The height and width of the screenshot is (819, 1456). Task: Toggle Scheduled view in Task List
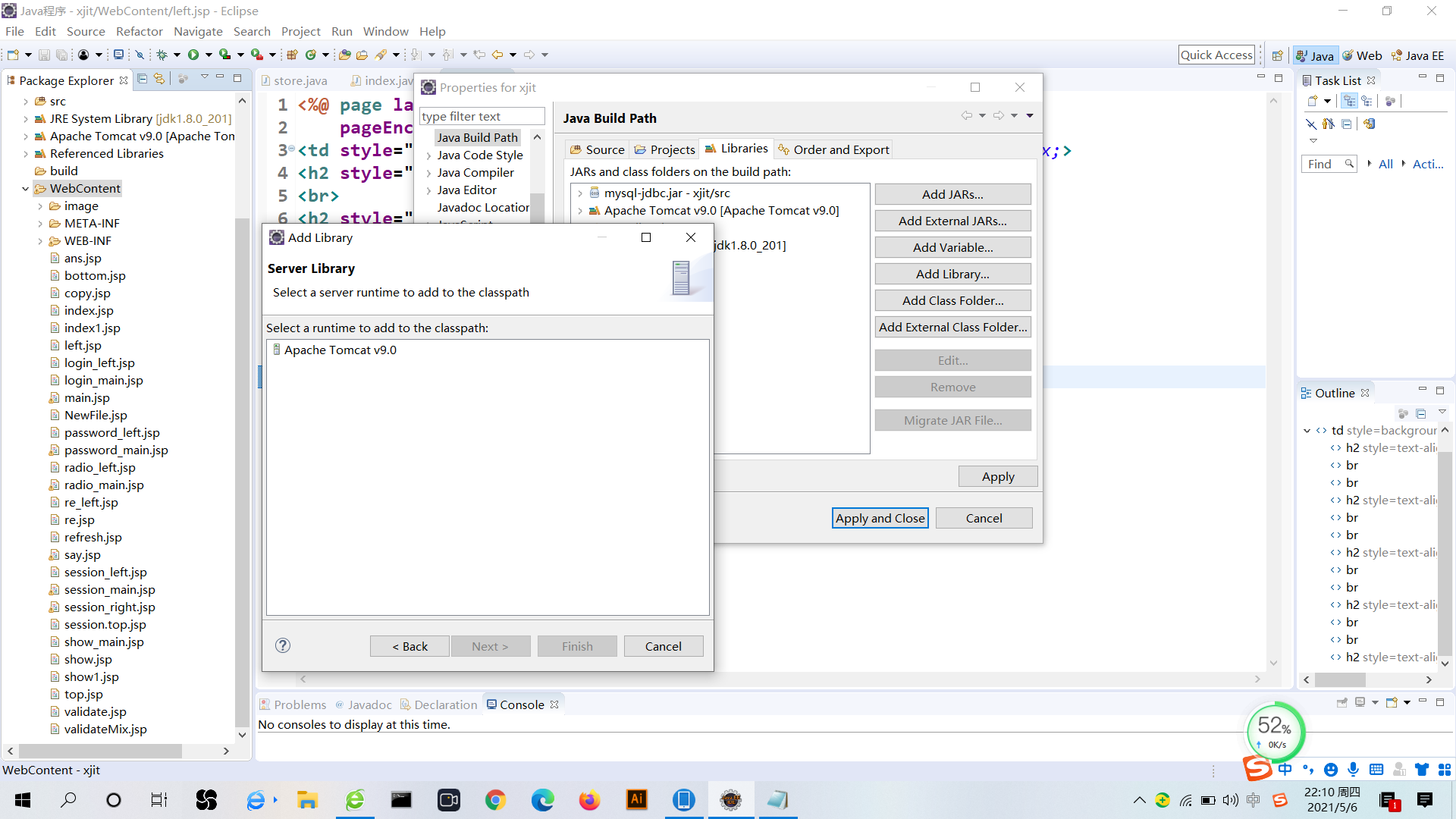(1367, 101)
